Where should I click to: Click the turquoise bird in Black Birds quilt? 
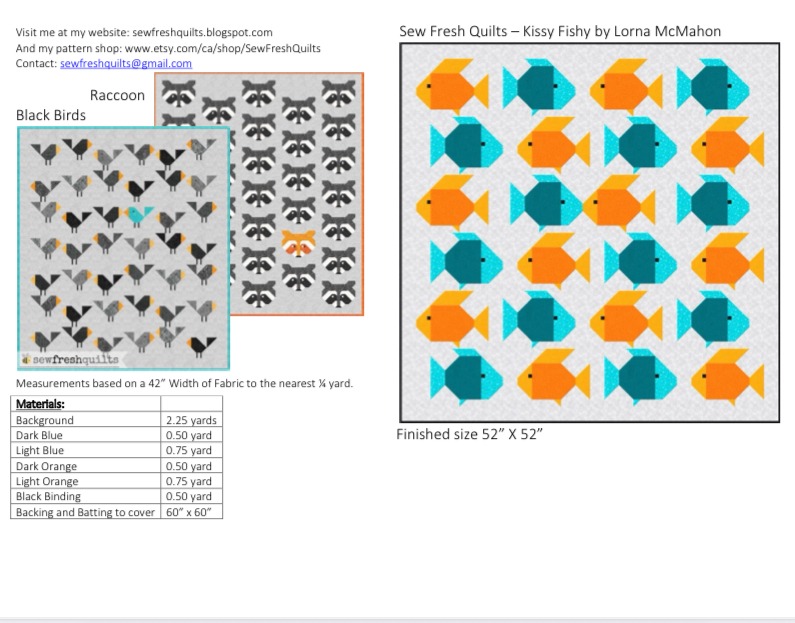[139, 214]
